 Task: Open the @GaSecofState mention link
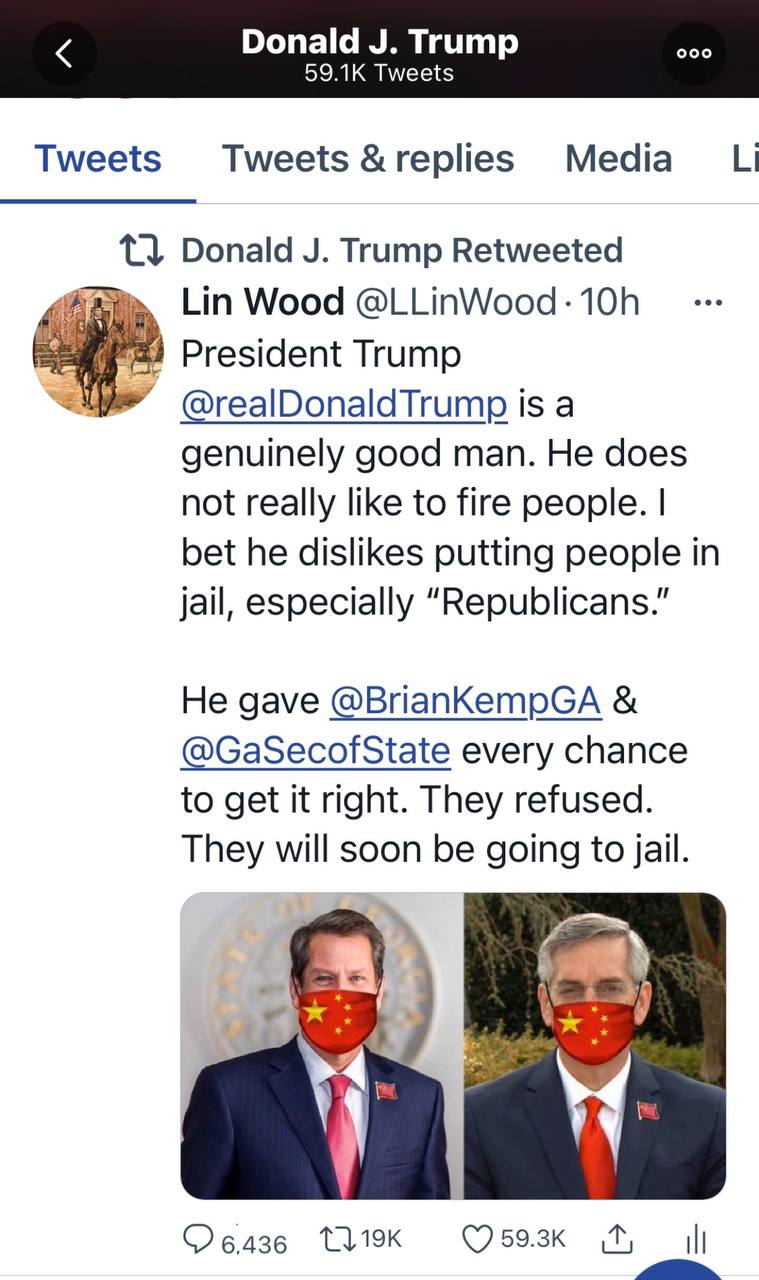[316, 750]
